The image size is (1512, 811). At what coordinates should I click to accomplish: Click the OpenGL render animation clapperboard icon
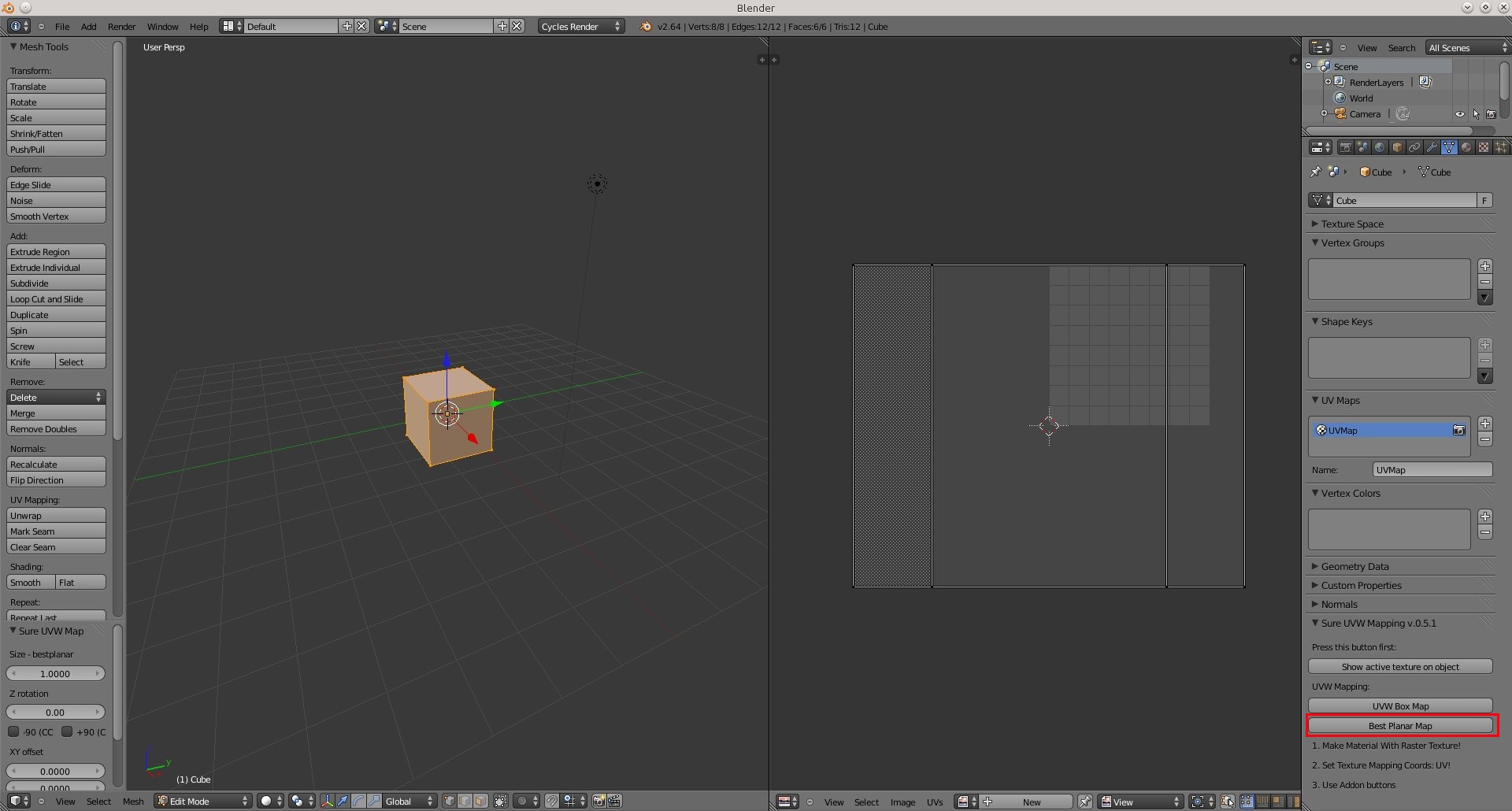(615, 801)
